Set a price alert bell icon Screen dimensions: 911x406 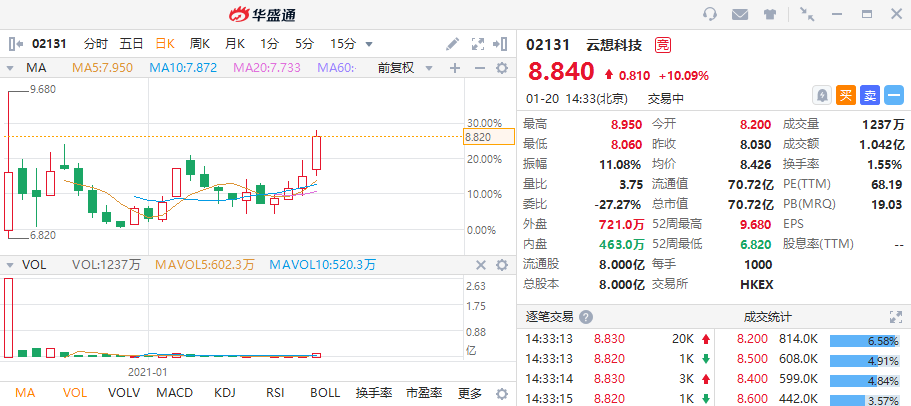click(822, 96)
